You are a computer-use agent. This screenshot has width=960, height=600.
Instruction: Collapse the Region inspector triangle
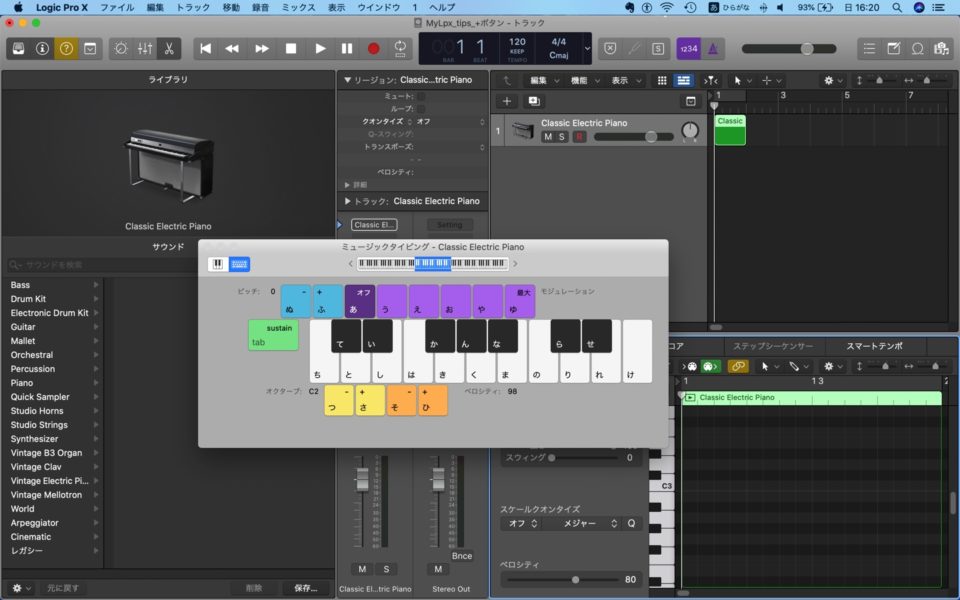[347, 80]
